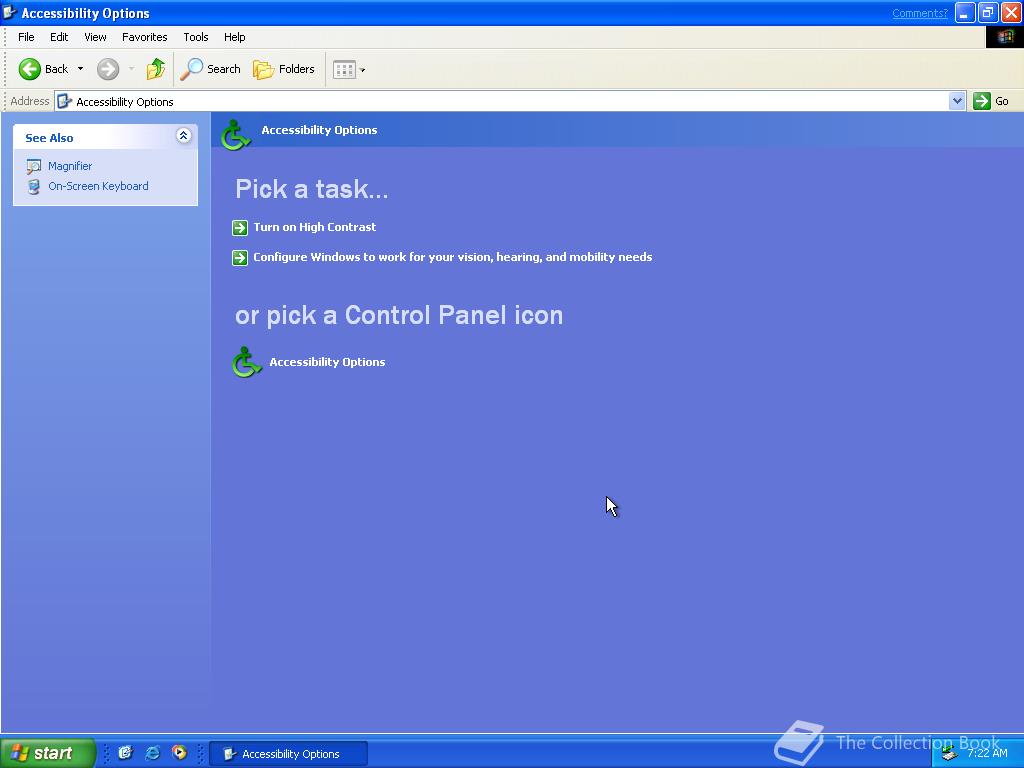Go up one folder level

[x=155, y=69]
